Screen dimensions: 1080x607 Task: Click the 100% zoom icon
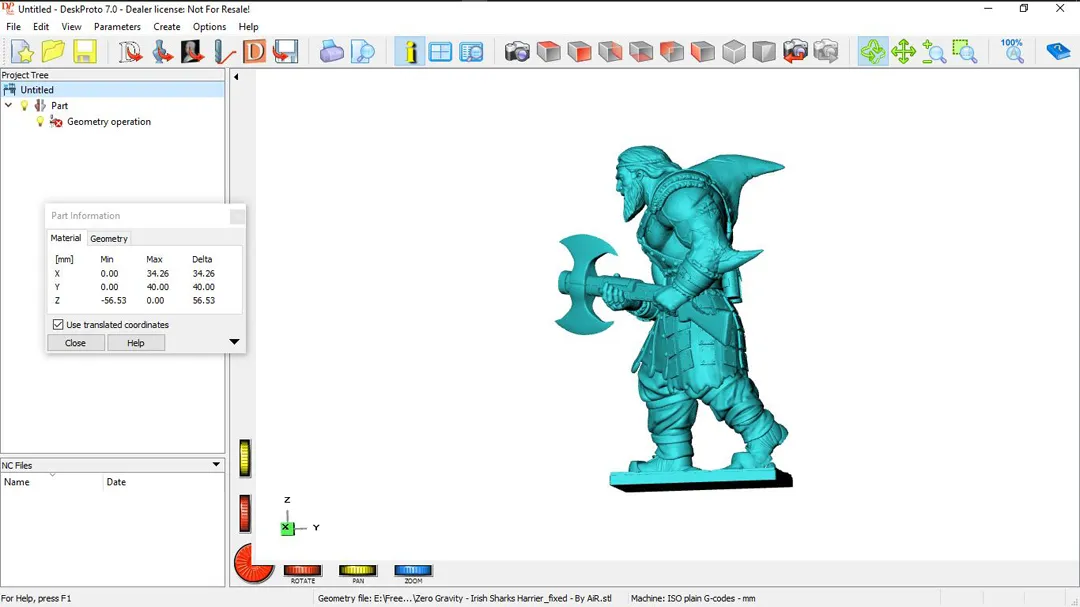(1012, 52)
